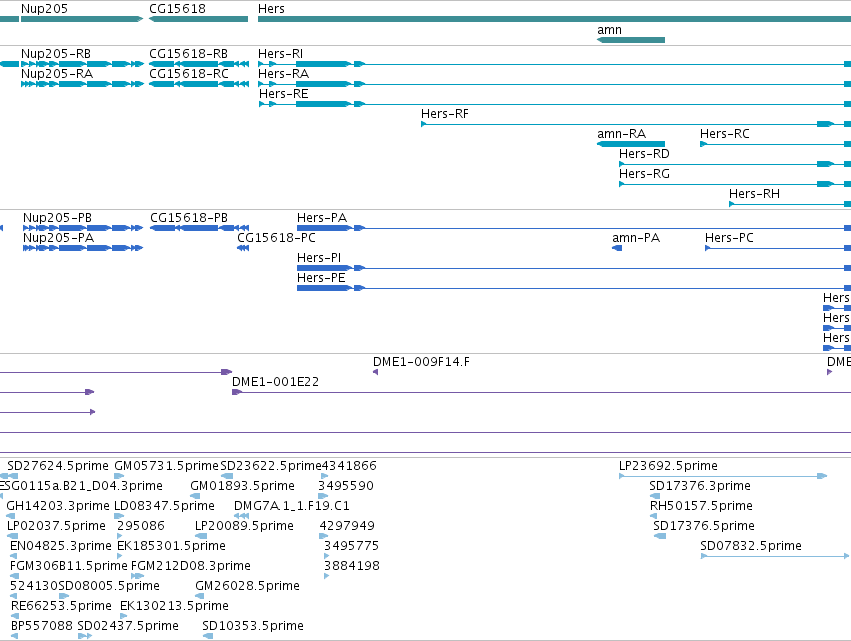Click the amn gene label in top track
This screenshot has height=641, width=851.
[x=609, y=30]
